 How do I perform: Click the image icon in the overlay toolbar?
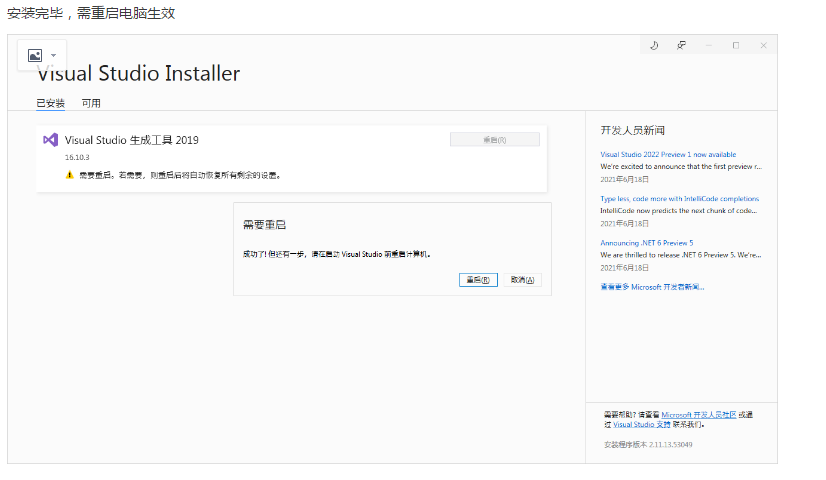35,55
